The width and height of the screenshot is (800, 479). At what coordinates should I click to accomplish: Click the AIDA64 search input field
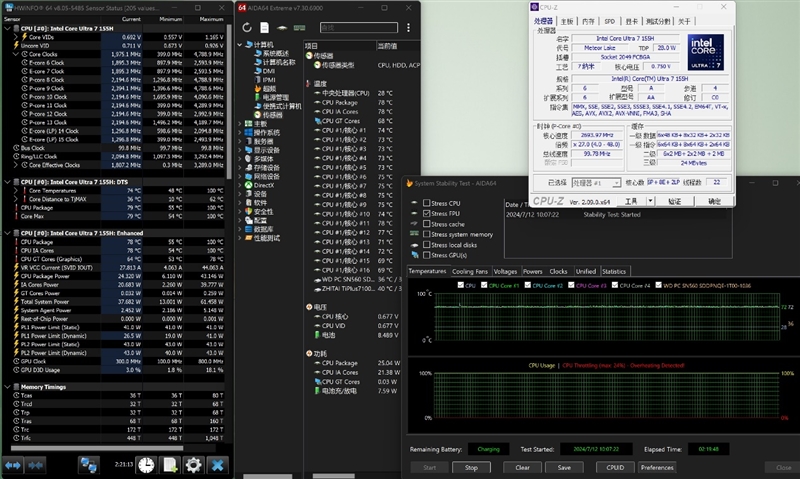tap(359, 28)
